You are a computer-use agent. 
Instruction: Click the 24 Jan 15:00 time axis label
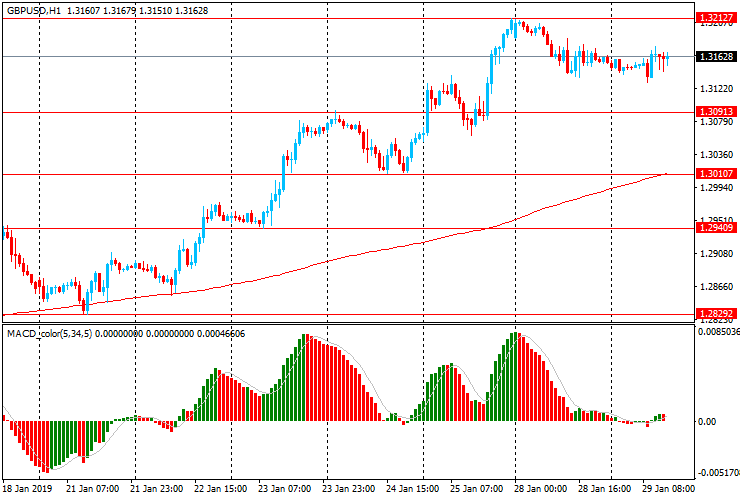412,488
